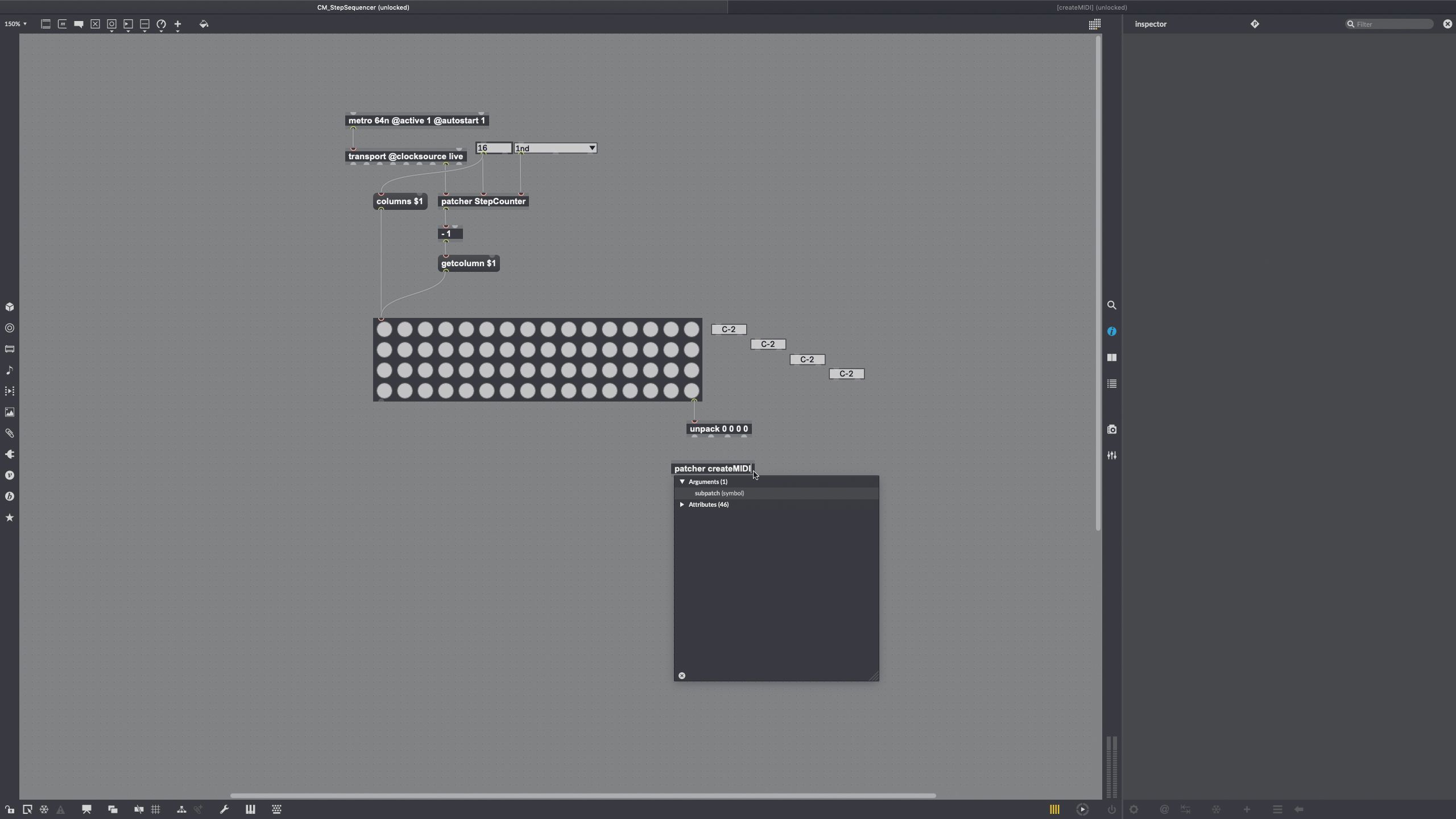Screen dimensions: 1456x819
Task: Open the mixer sliders sidebar icon
Action: [1112, 456]
